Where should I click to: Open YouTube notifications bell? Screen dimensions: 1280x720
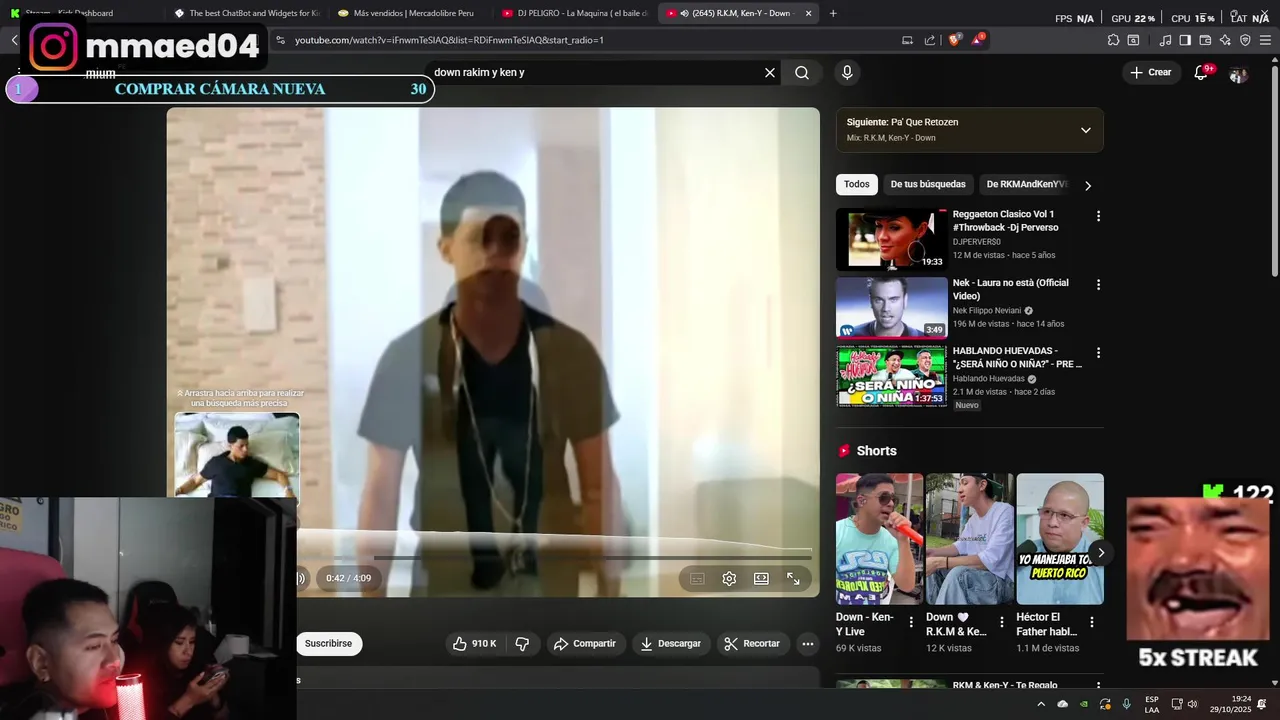[x=1201, y=73]
